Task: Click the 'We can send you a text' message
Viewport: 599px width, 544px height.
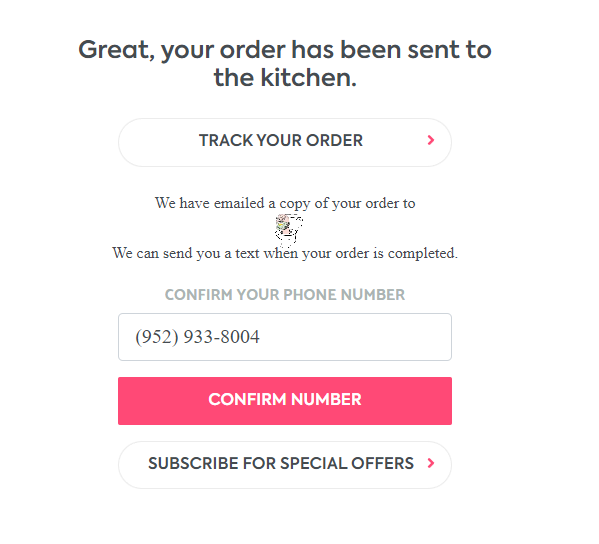Action: tap(285, 253)
